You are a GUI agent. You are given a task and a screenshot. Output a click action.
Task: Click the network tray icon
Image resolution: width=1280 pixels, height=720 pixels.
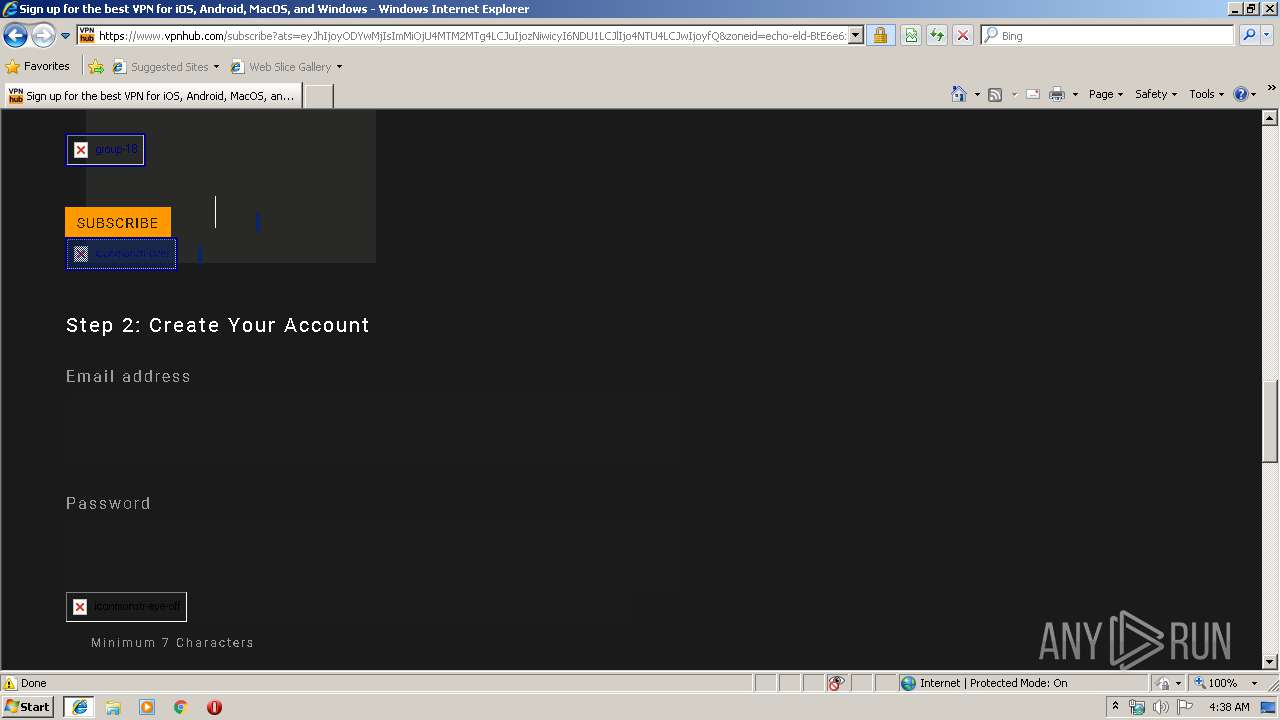(x=1137, y=707)
